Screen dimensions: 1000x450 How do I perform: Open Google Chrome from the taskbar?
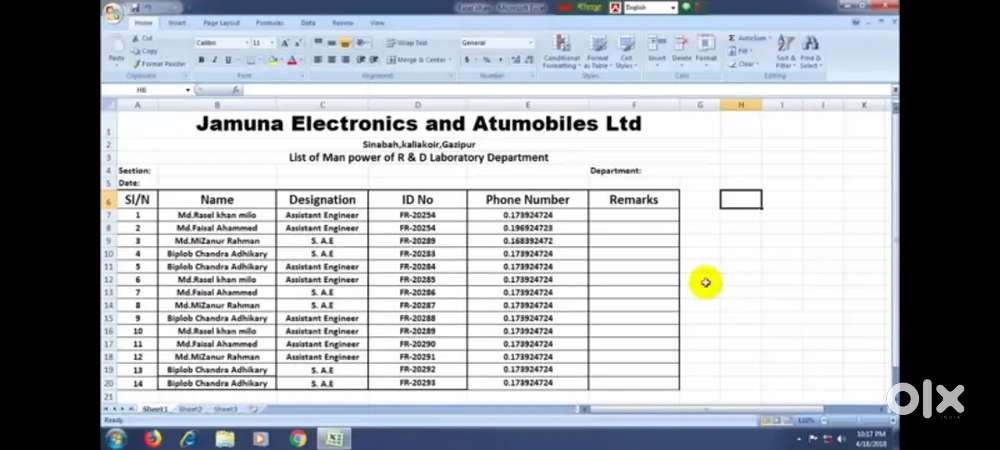tap(297, 439)
